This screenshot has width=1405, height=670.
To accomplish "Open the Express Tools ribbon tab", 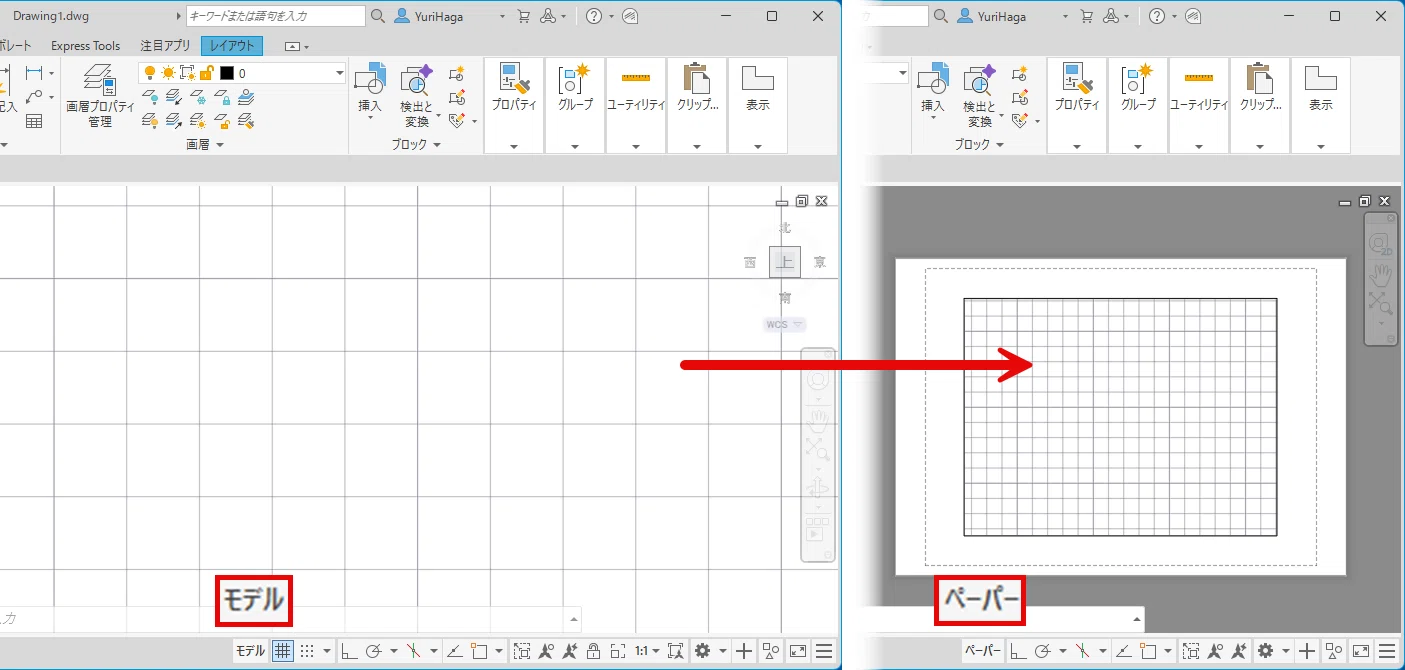I will click(86, 46).
